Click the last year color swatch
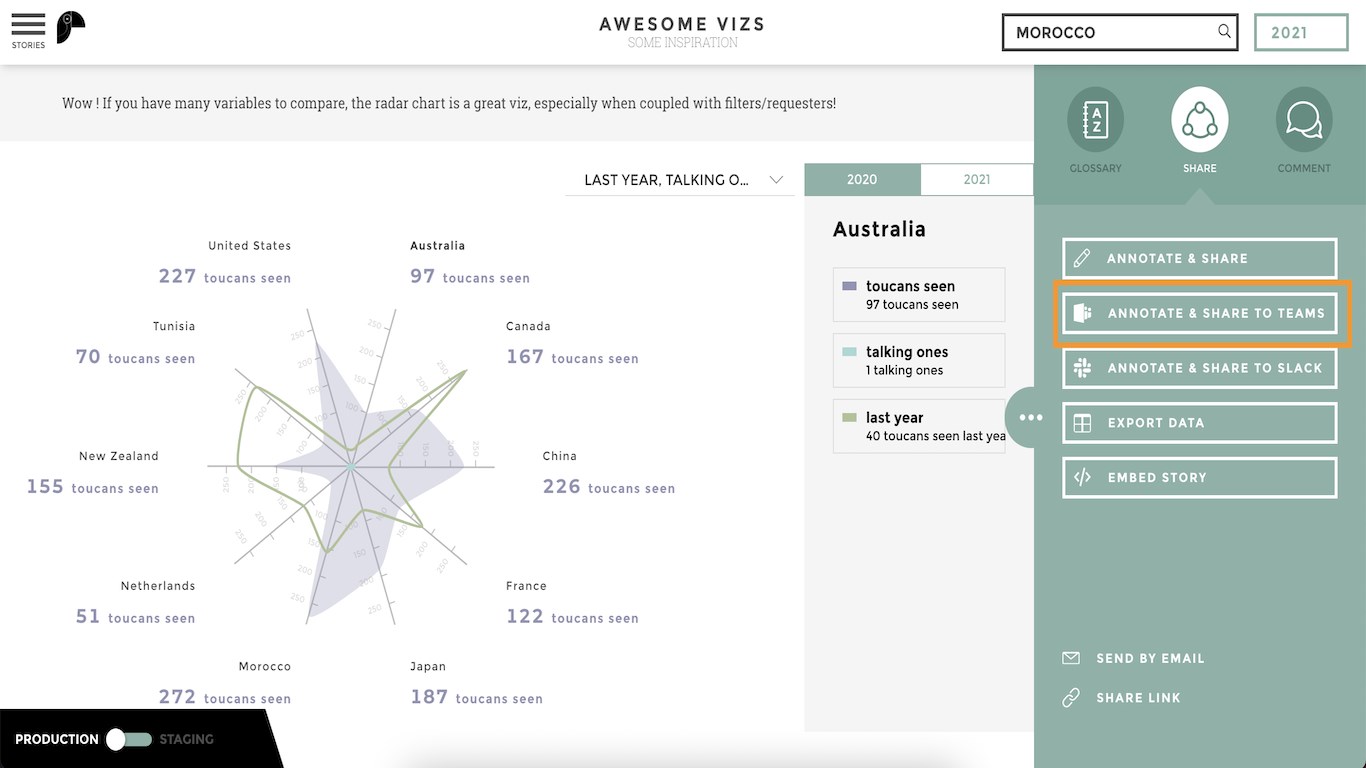This screenshot has width=1366, height=768. [850, 418]
